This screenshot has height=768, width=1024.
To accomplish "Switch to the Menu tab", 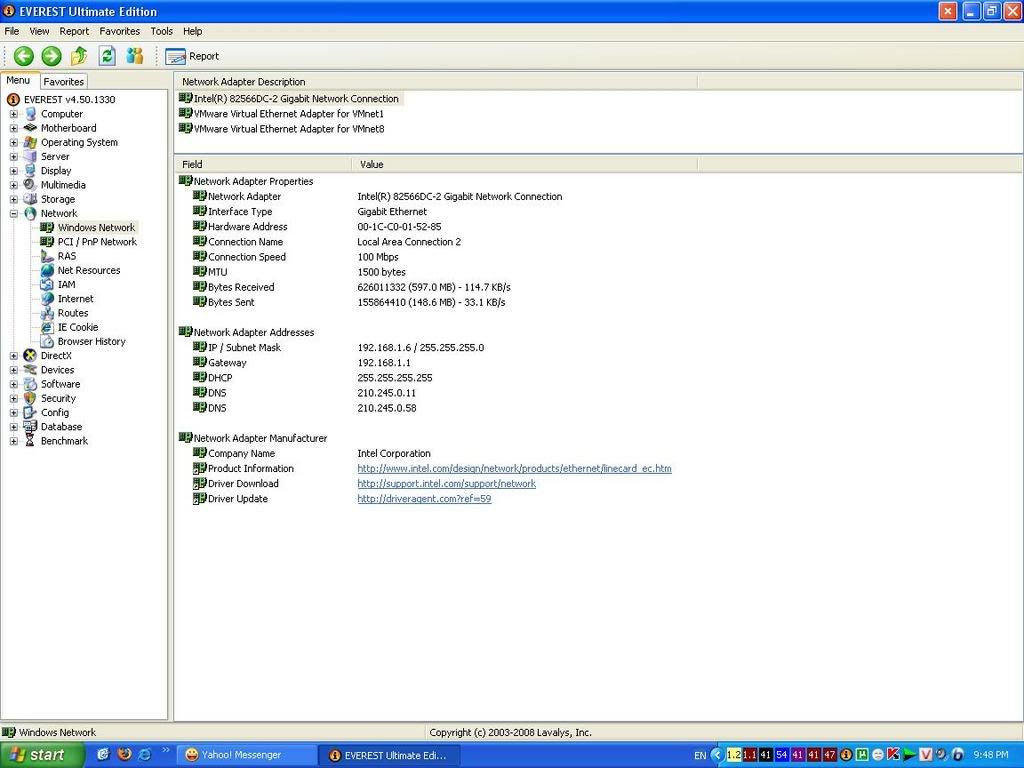I will [x=18, y=80].
